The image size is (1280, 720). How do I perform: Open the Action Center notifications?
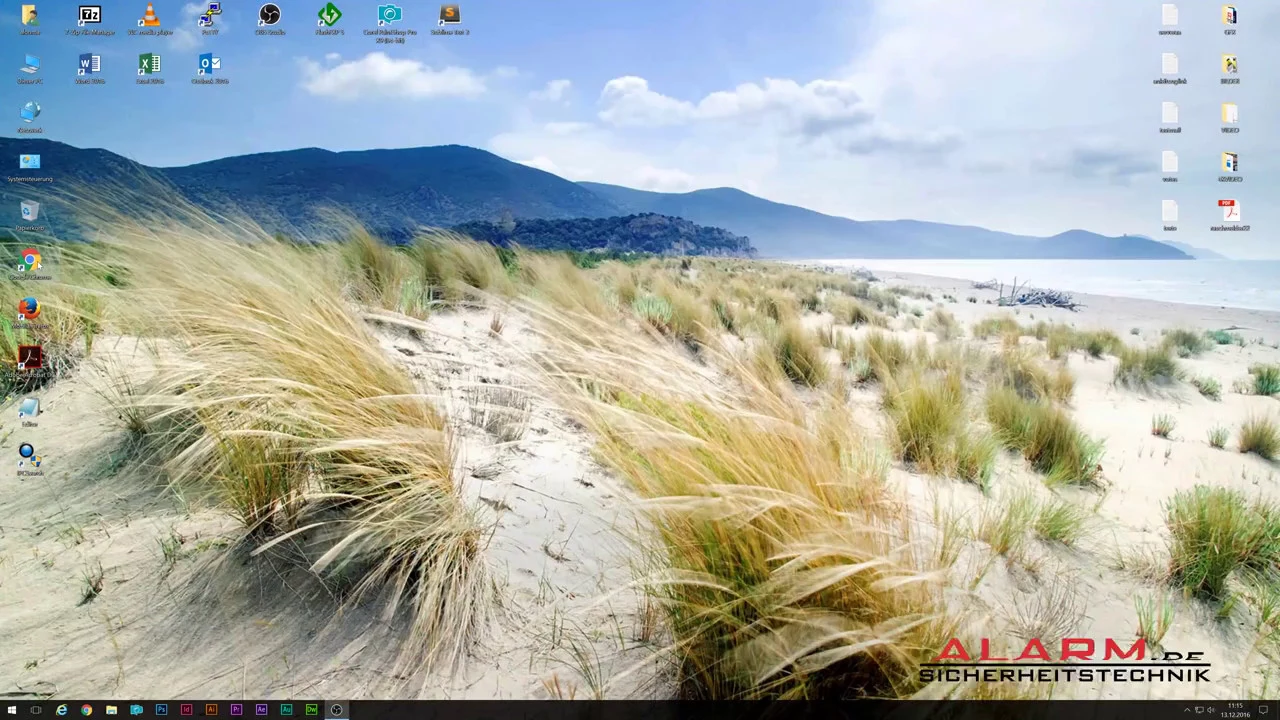click(x=1263, y=710)
